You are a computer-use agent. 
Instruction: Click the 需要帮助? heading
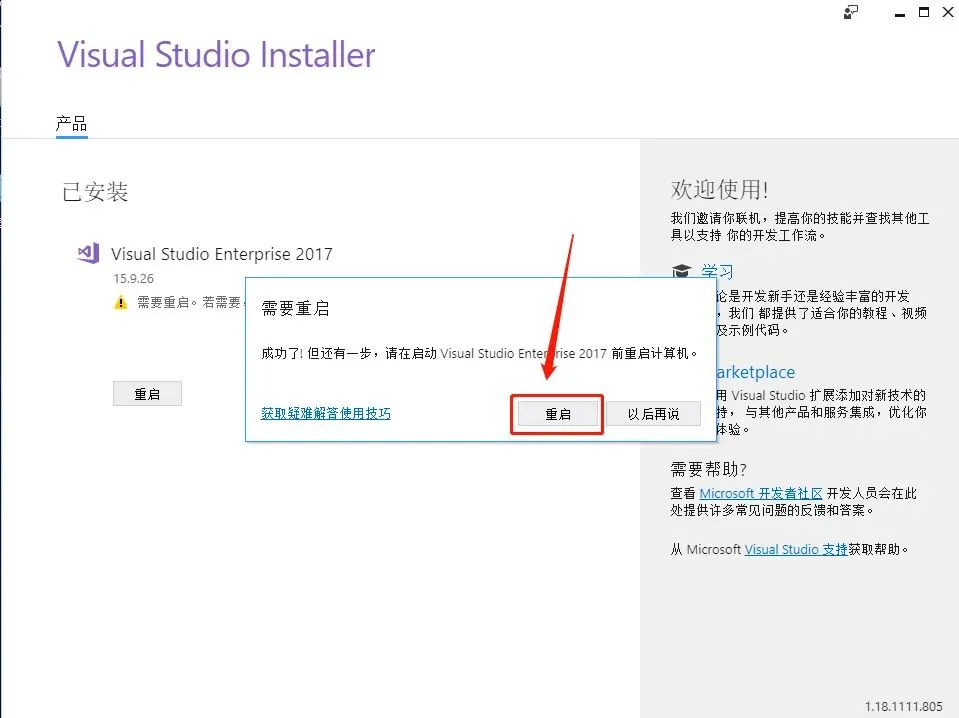pyautogui.click(x=708, y=469)
